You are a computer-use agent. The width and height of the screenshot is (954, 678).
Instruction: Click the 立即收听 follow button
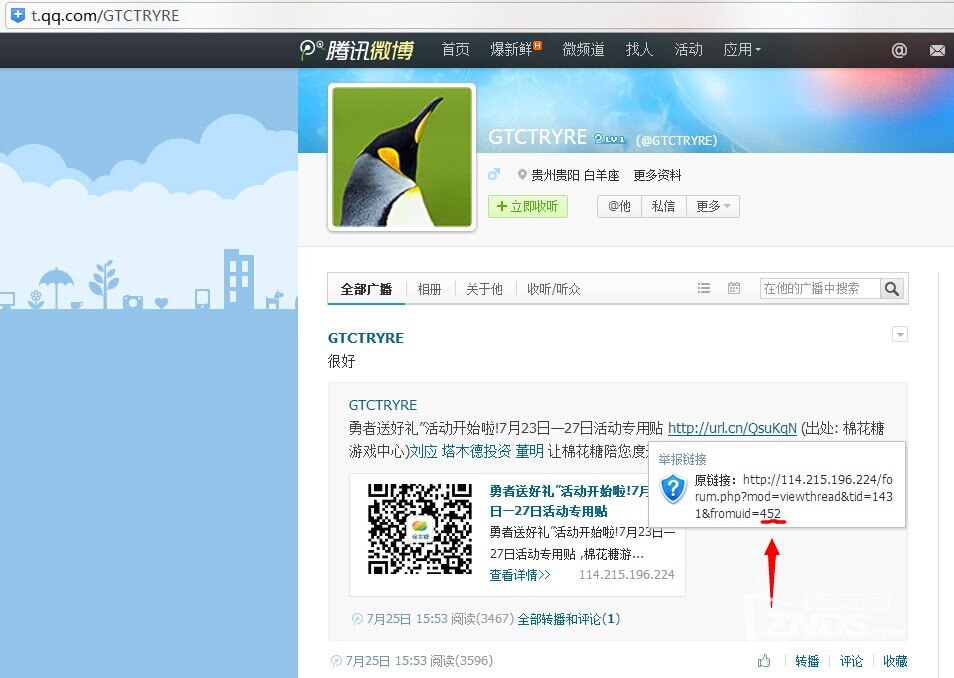click(528, 206)
